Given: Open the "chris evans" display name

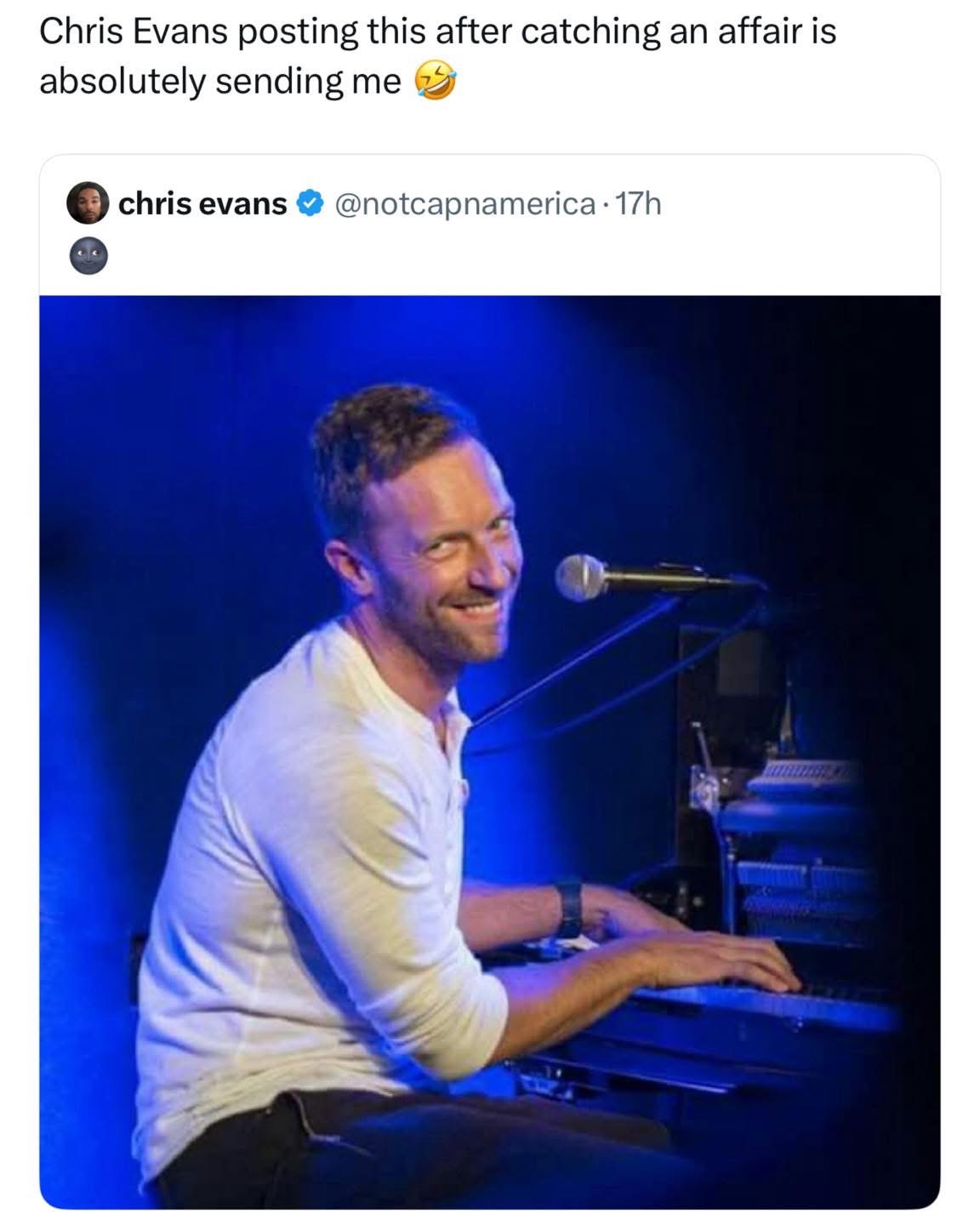Looking at the screenshot, I should coord(202,204).
